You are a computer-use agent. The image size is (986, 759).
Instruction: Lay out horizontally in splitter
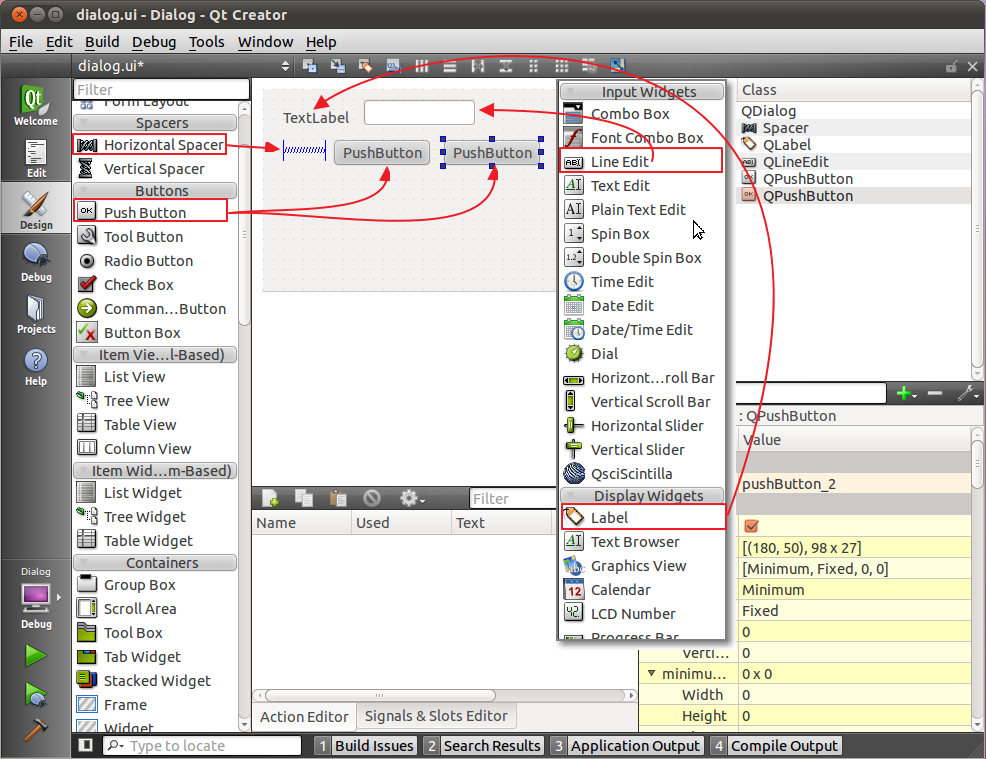pyautogui.click(x=478, y=65)
